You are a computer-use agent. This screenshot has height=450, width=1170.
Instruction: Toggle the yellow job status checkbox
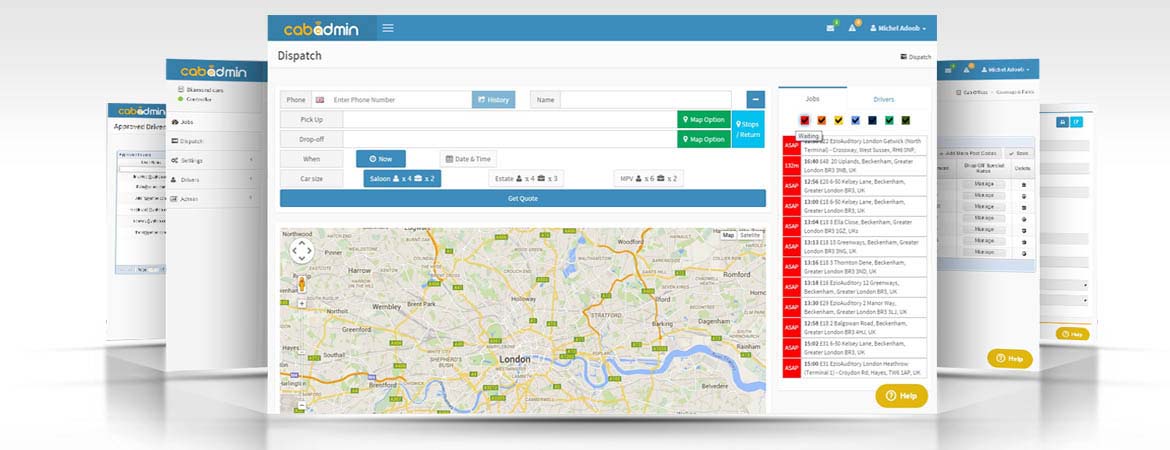pyautogui.click(x=839, y=120)
